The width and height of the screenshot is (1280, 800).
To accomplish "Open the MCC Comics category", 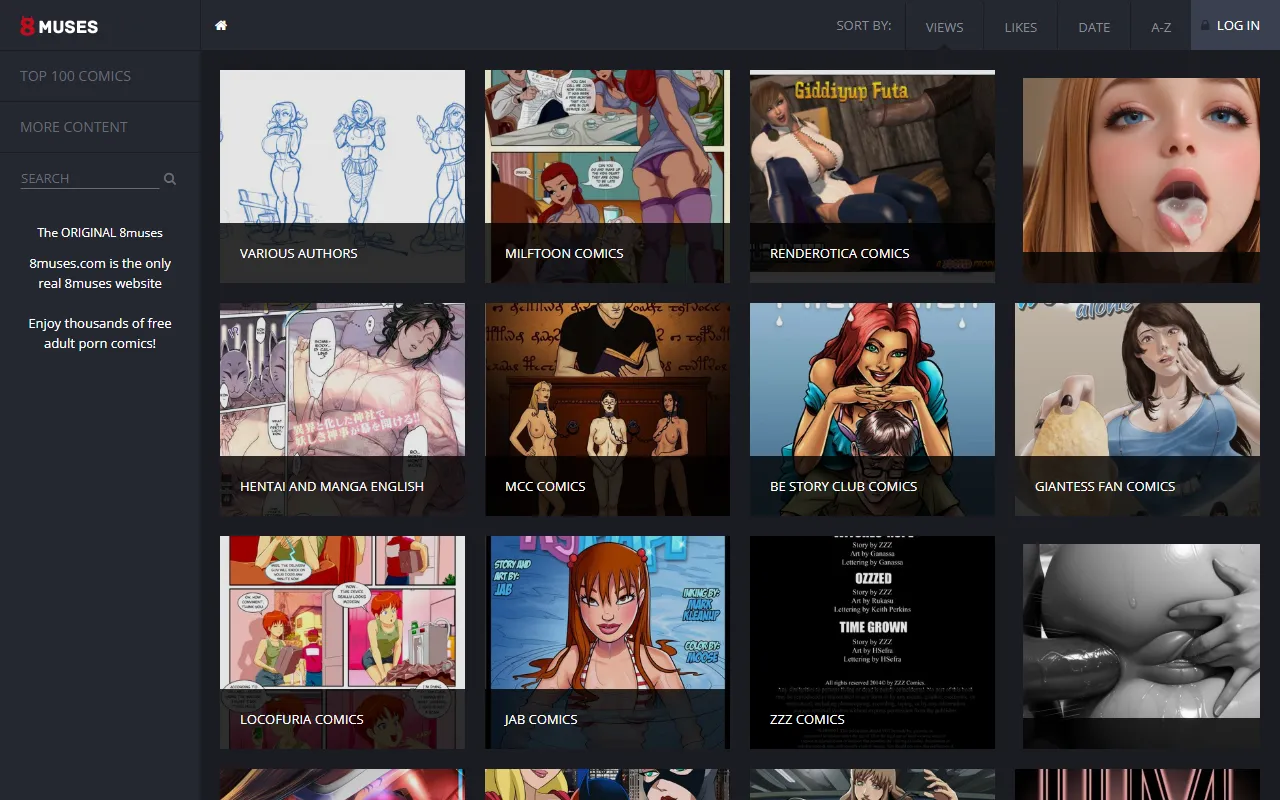I will tap(607, 409).
